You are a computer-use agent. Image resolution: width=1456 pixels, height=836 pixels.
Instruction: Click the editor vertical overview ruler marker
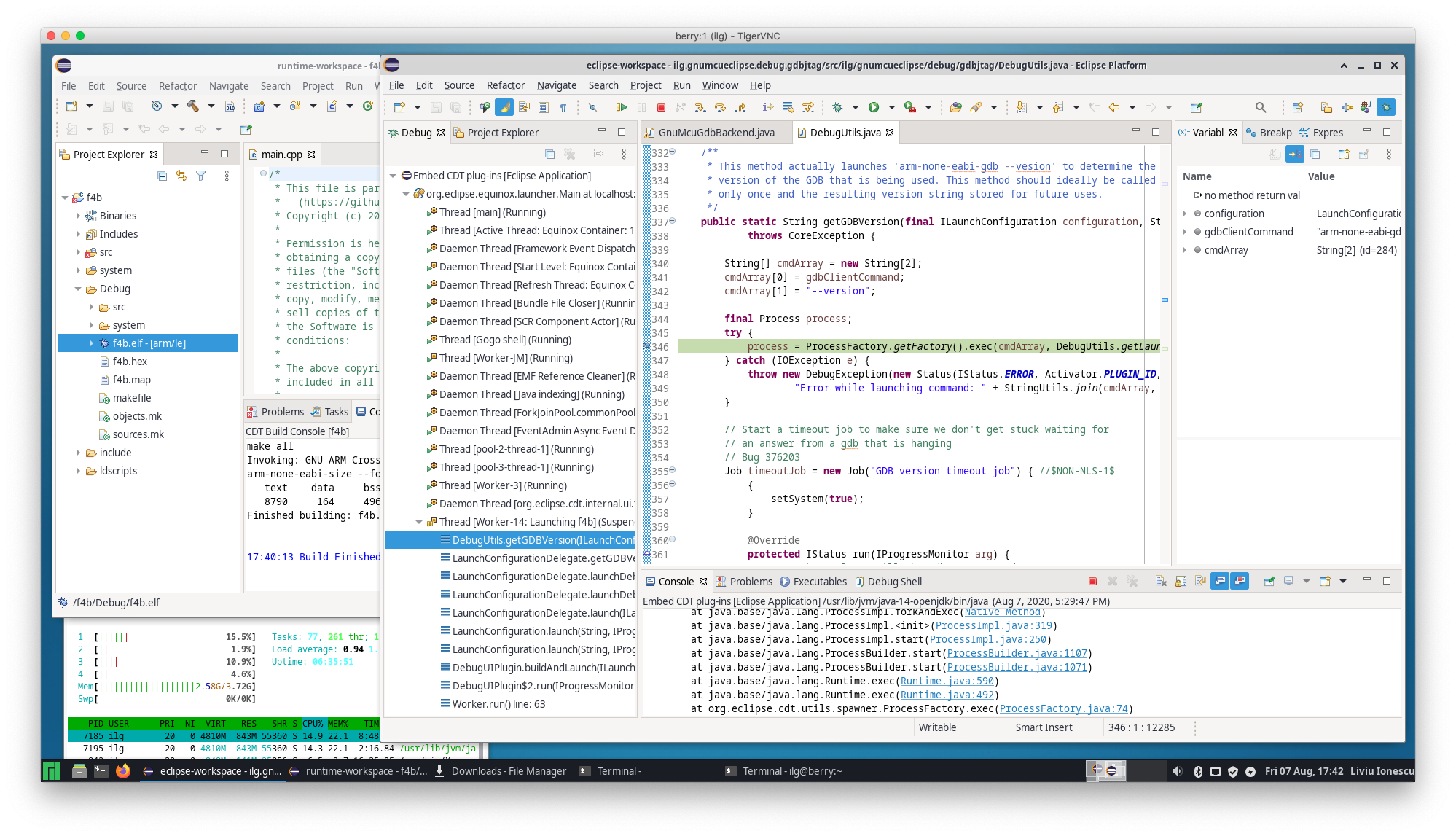1165,300
